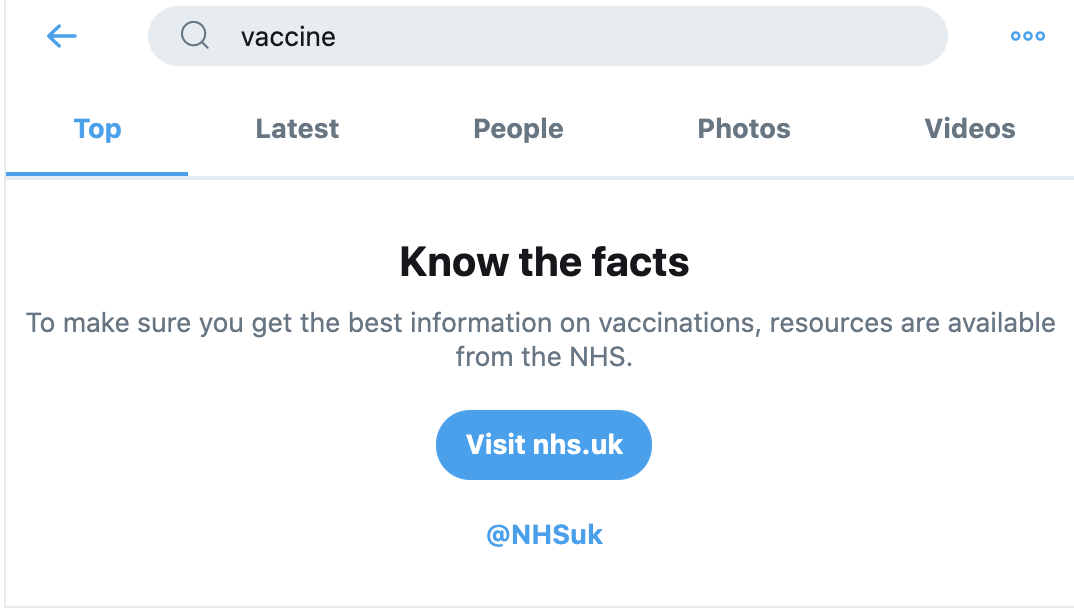Switch to the Top tab
Image resolution: width=1074 pixels, height=608 pixels.
[x=97, y=129]
